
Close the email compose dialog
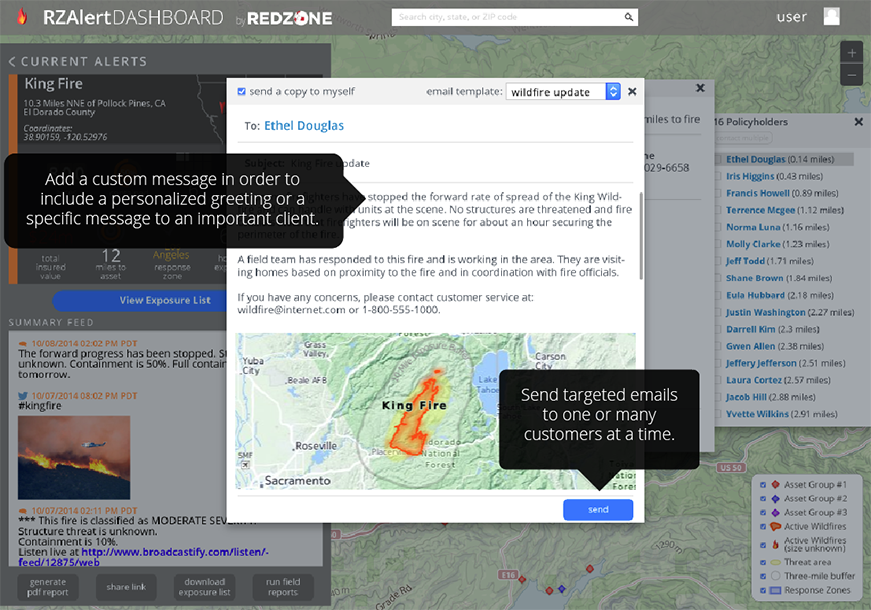pos(632,92)
